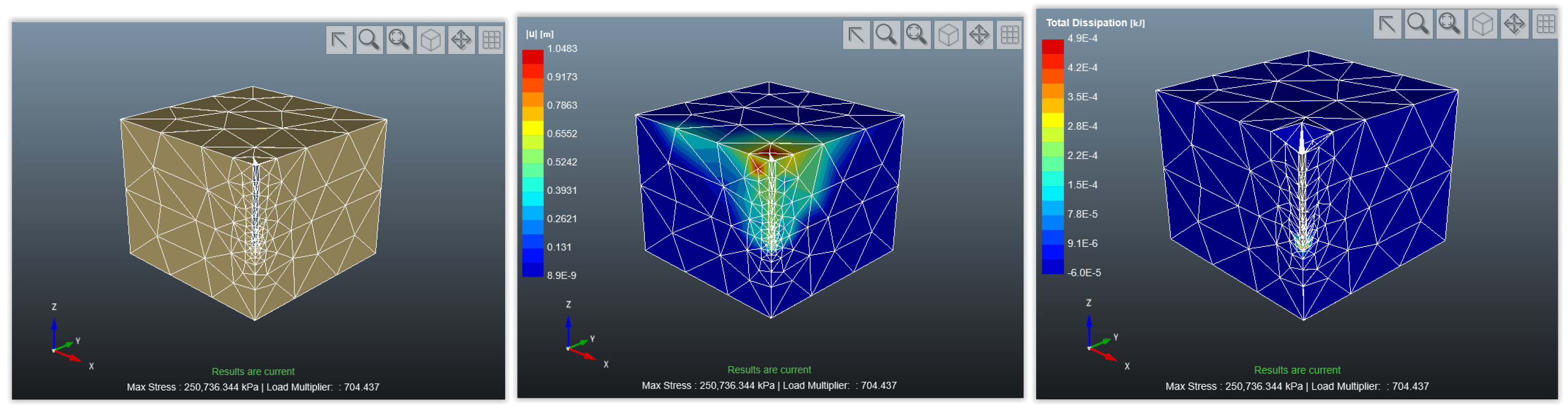The height and width of the screenshot is (411, 1568).
Task: Toggle grid icon in Total Dissipation viewport
Action: tap(1546, 24)
